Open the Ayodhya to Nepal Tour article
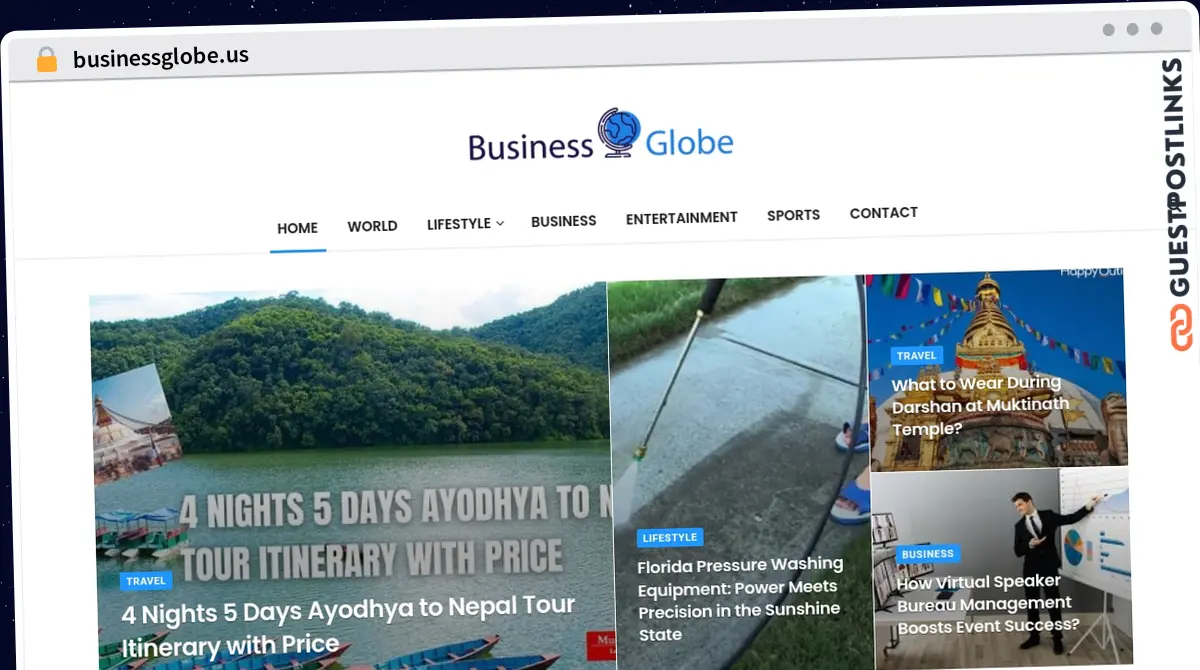Viewport: 1200px width, 670px height. tap(347, 625)
